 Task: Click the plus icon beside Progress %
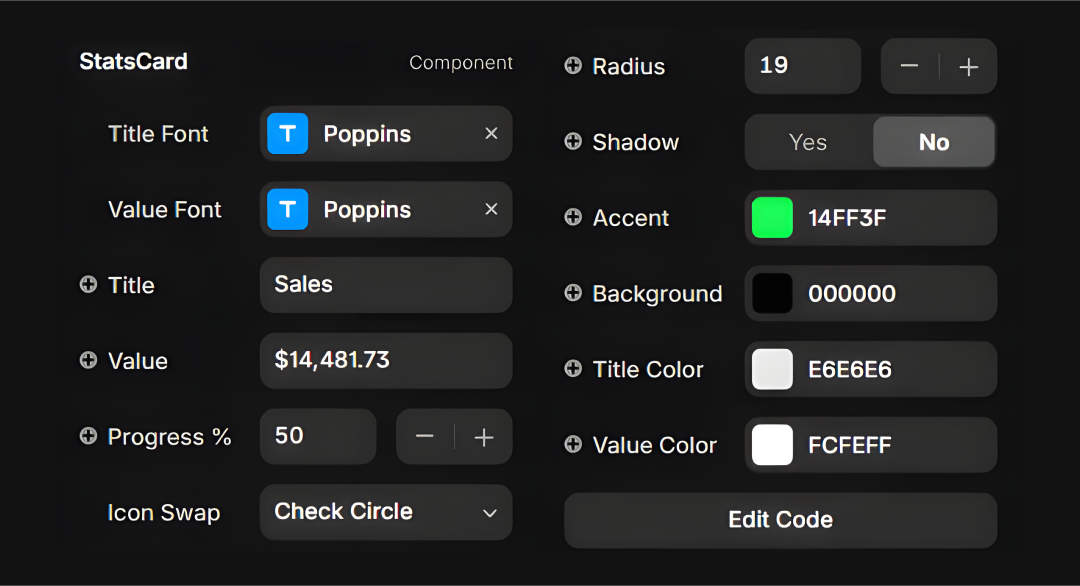click(x=88, y=437)
